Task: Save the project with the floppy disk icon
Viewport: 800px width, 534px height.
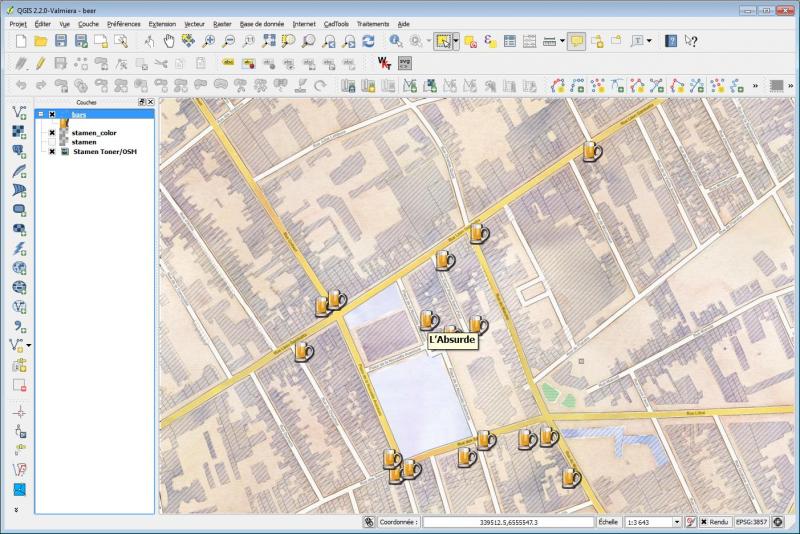Action: [60, 41]
